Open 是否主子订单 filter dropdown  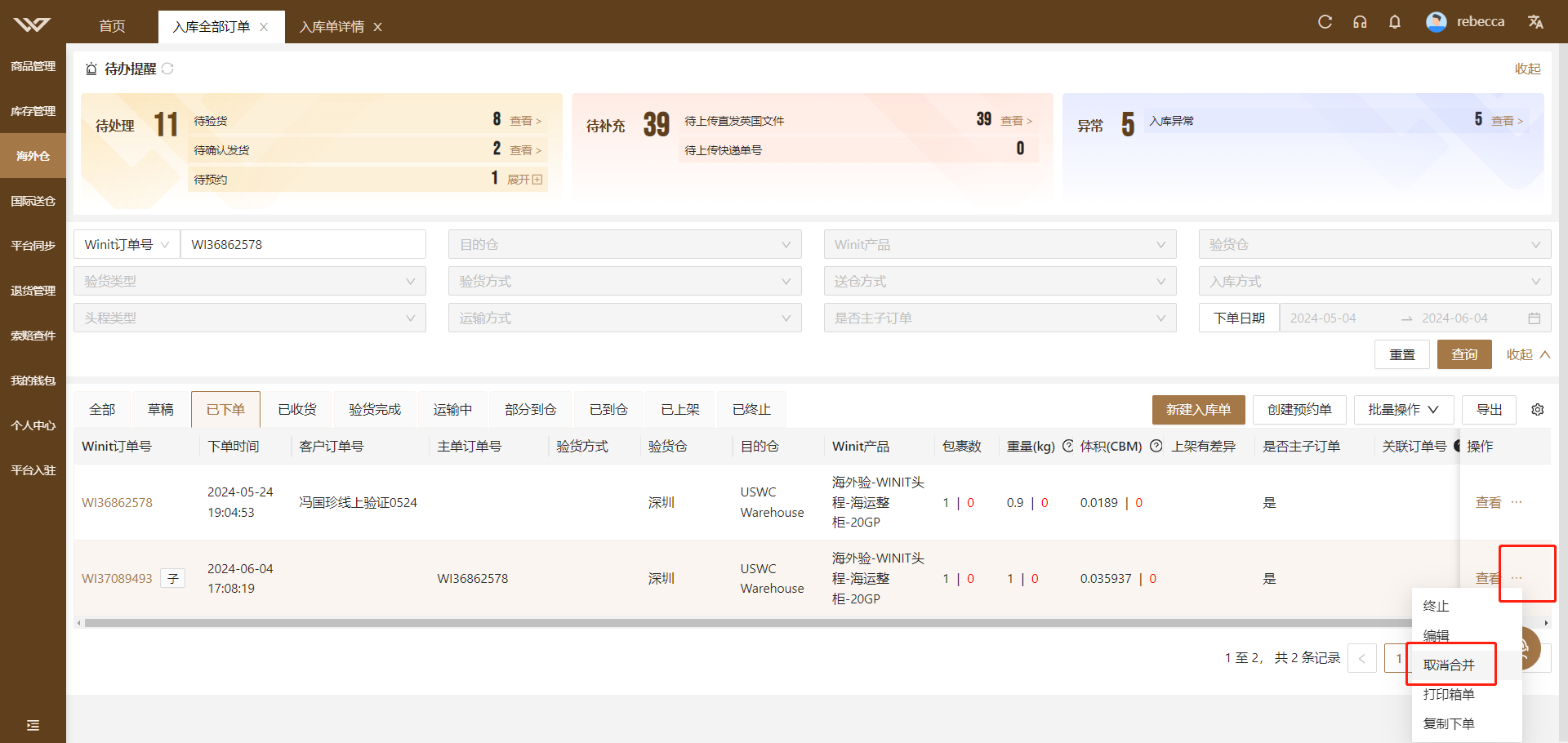pos(1000,318)
